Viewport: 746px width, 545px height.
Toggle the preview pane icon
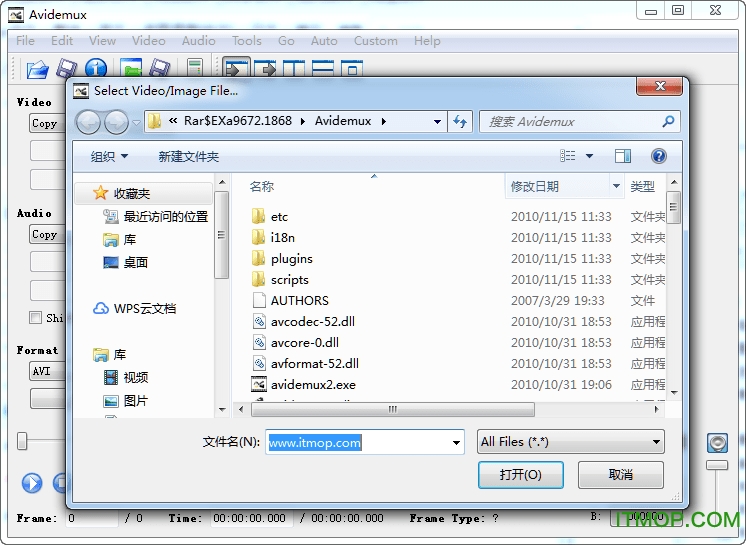tap(622, 156)
